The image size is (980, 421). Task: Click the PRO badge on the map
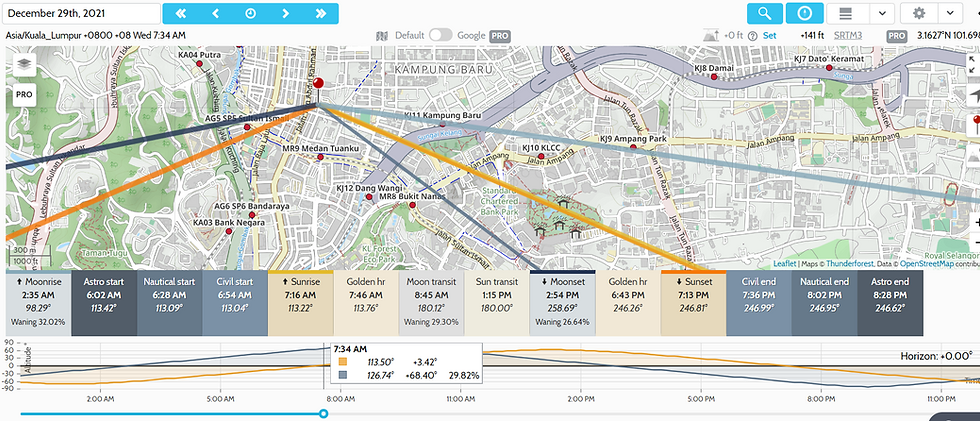[24, 95]
